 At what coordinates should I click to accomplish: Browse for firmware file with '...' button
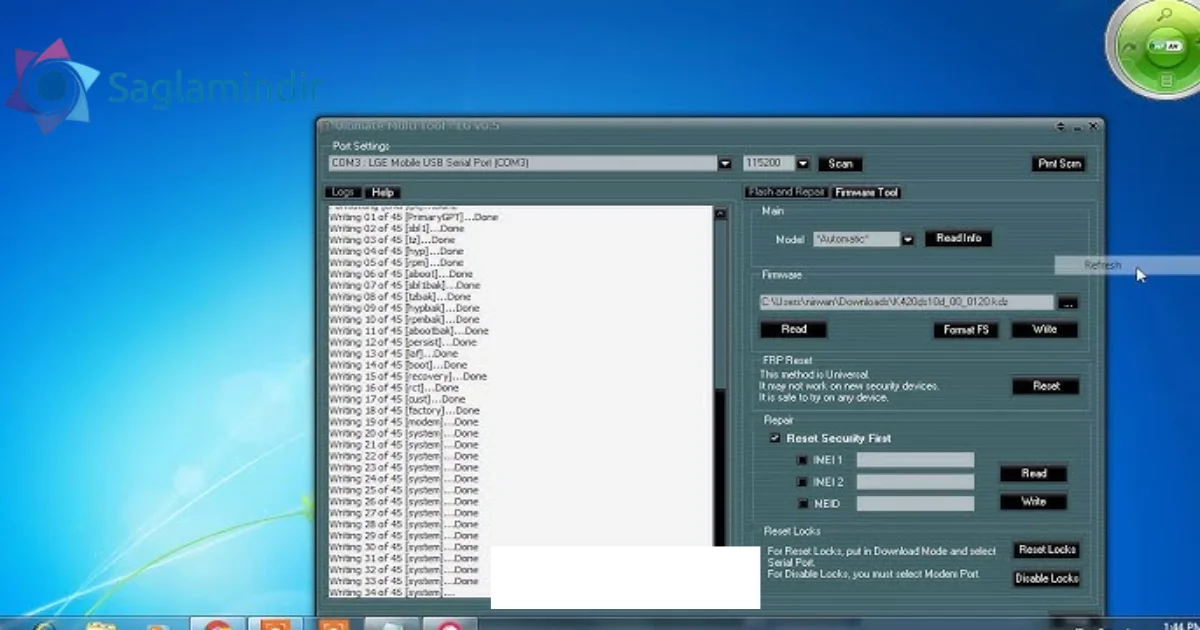pos(1068,302)
